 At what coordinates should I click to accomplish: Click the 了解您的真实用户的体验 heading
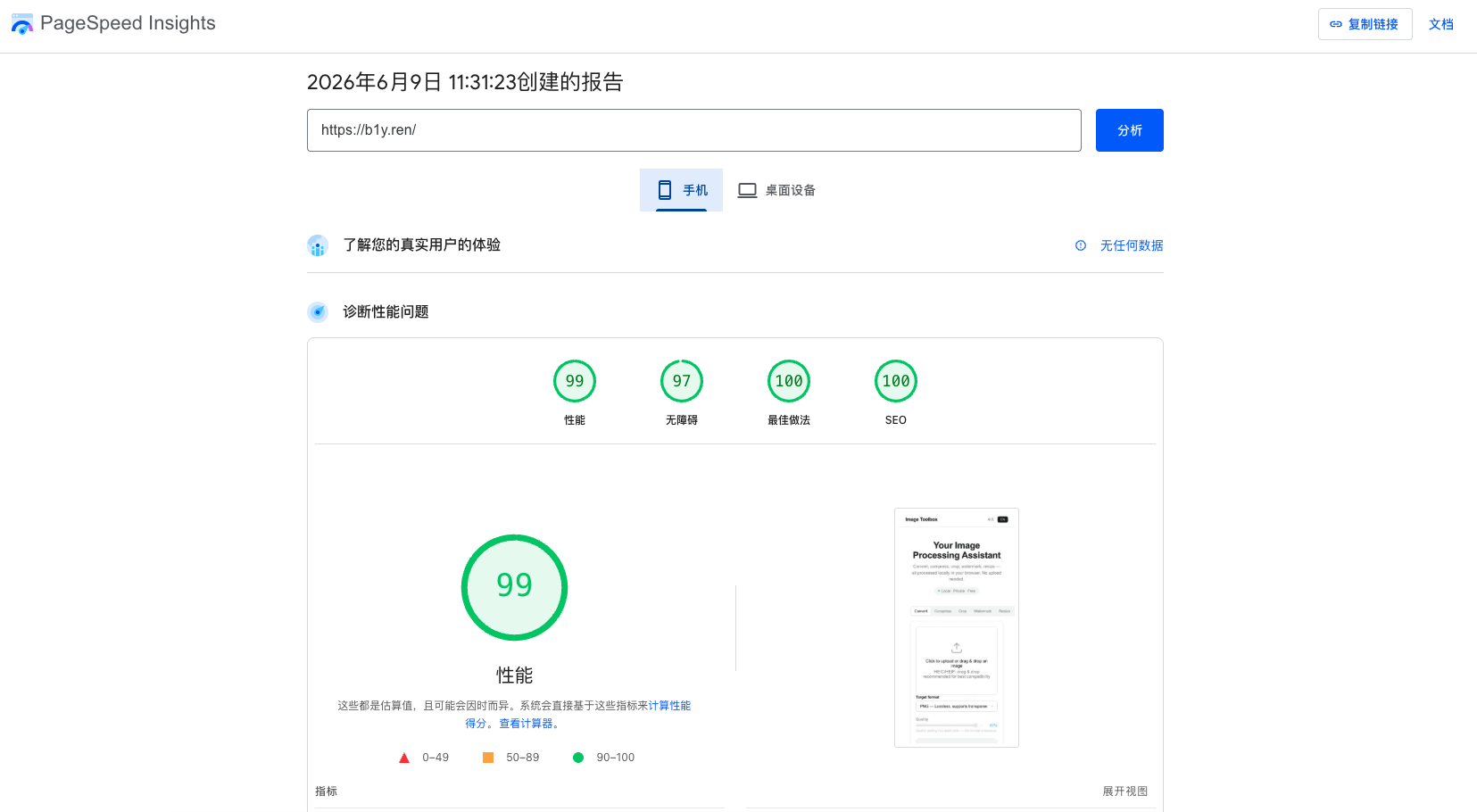[421, 244]
